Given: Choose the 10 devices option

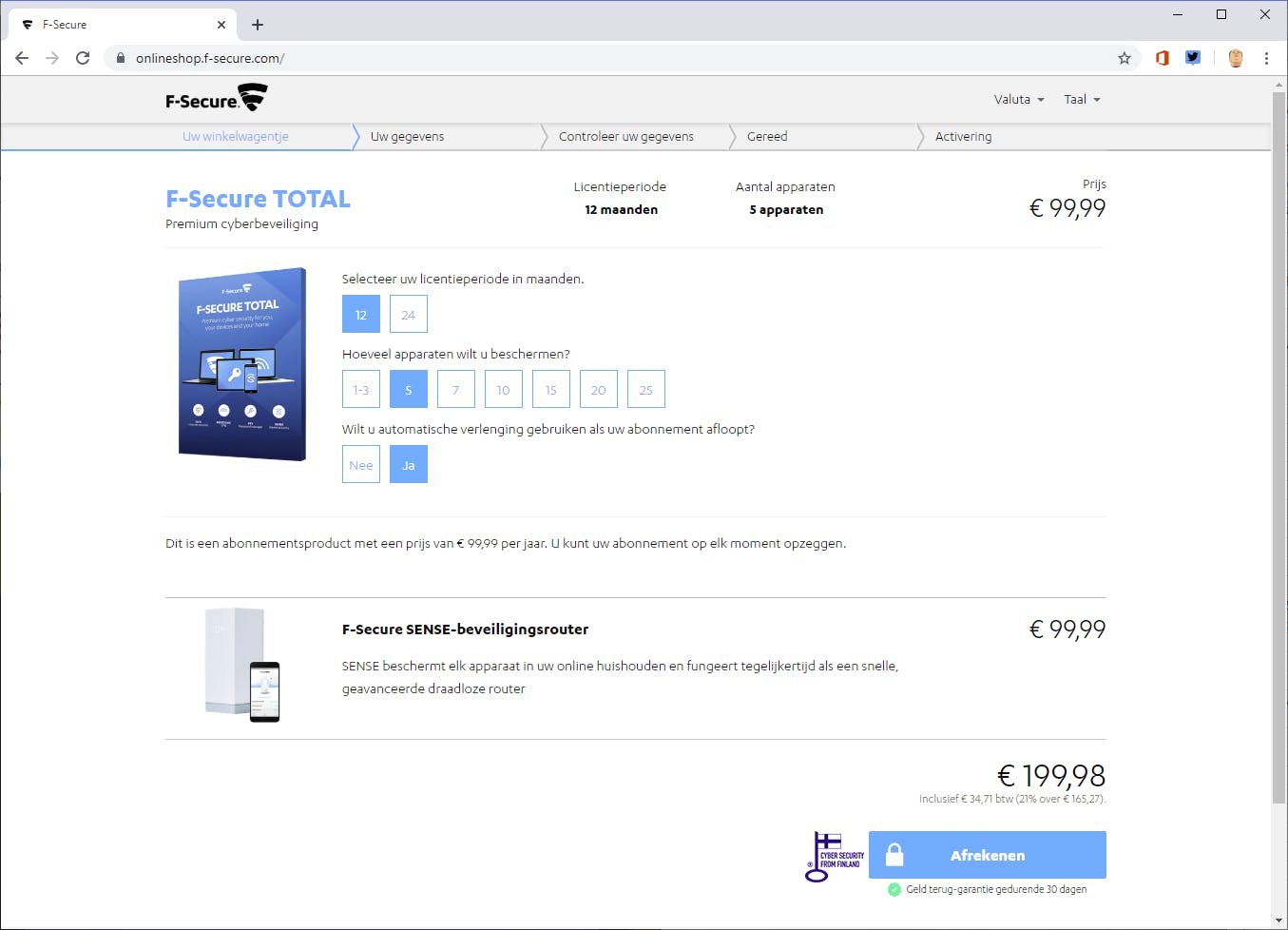Looking at the screenshot, I should pyautogui.click(x=504, y=389).
